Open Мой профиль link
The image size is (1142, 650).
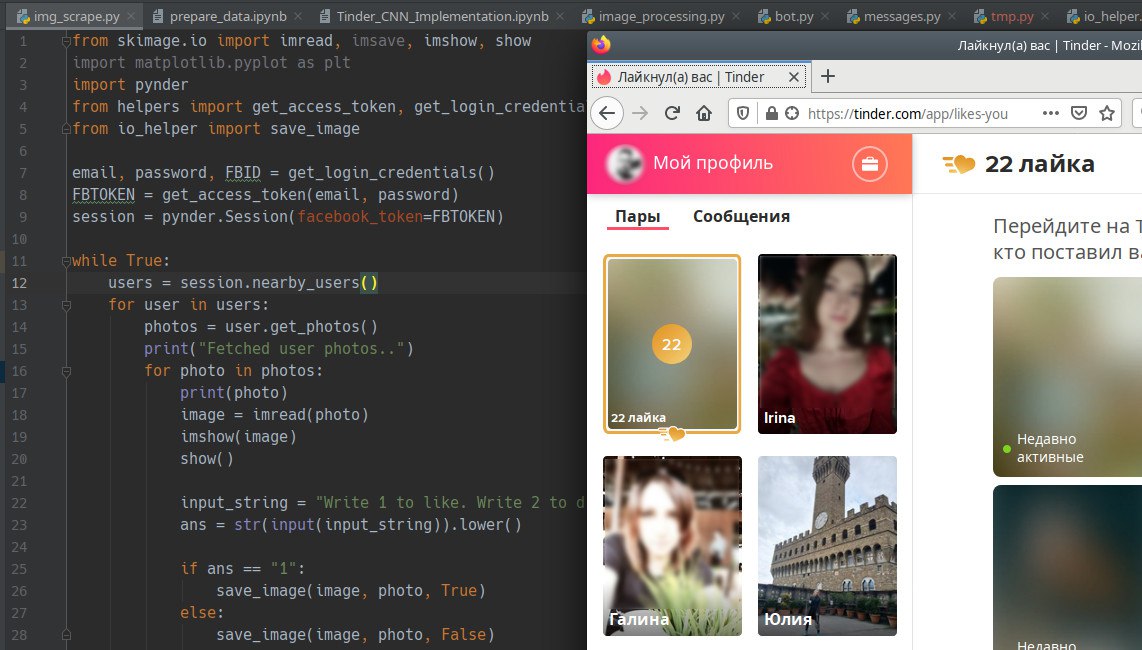(x=712, y=162)
